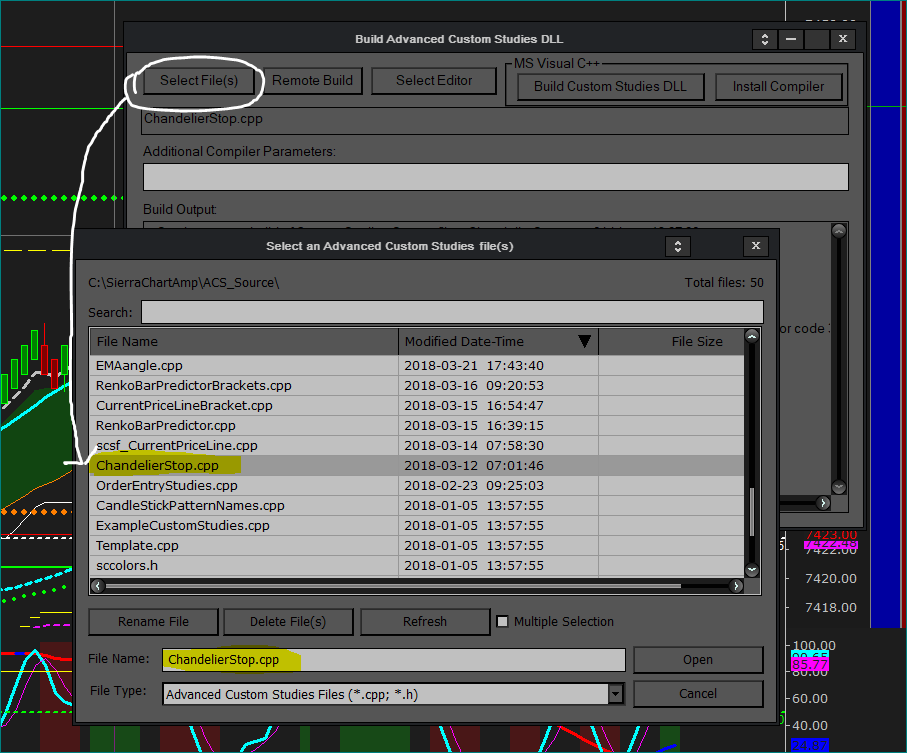
Task: Minimize the Build Advanced Custom Studies DLL window
Action: click(x=791, y=39)
